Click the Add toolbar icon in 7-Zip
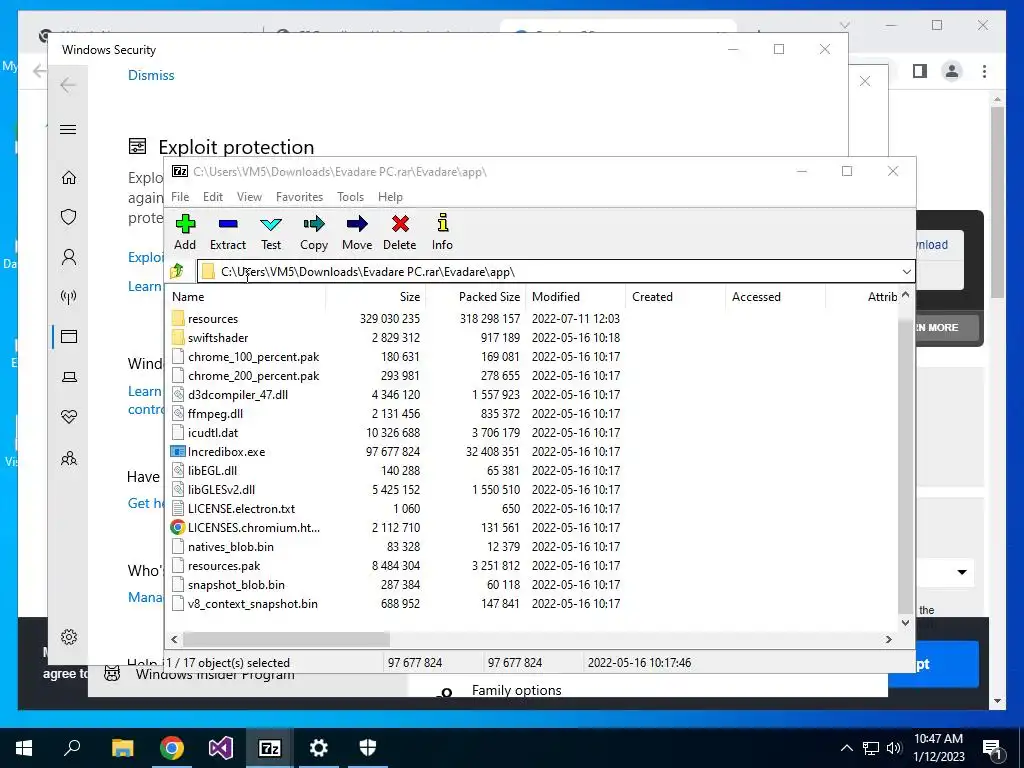1024x768 pixels. click(185, 232)
